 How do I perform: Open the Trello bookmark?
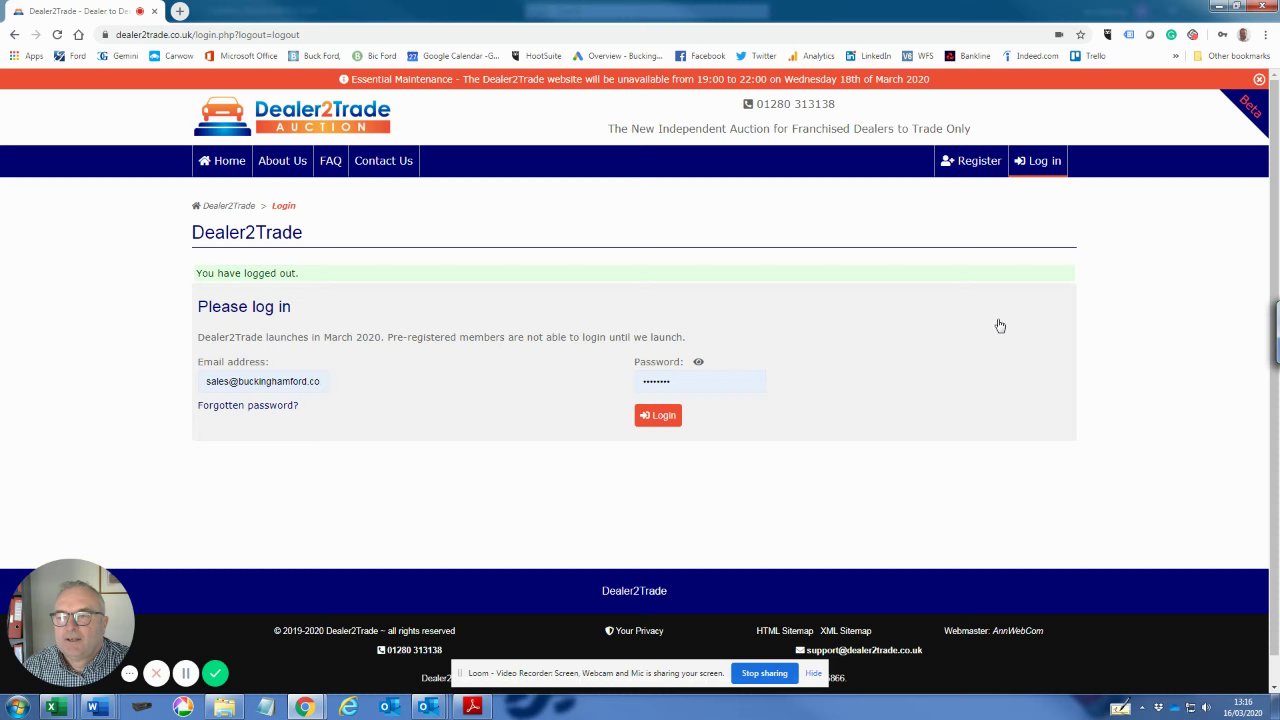pyautogui.click(x=1088, y=56)
